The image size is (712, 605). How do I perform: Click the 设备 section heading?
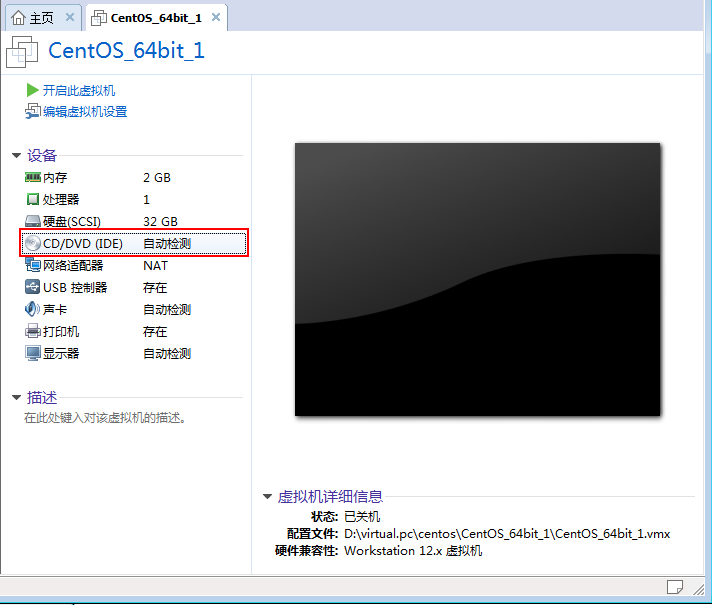42,155
